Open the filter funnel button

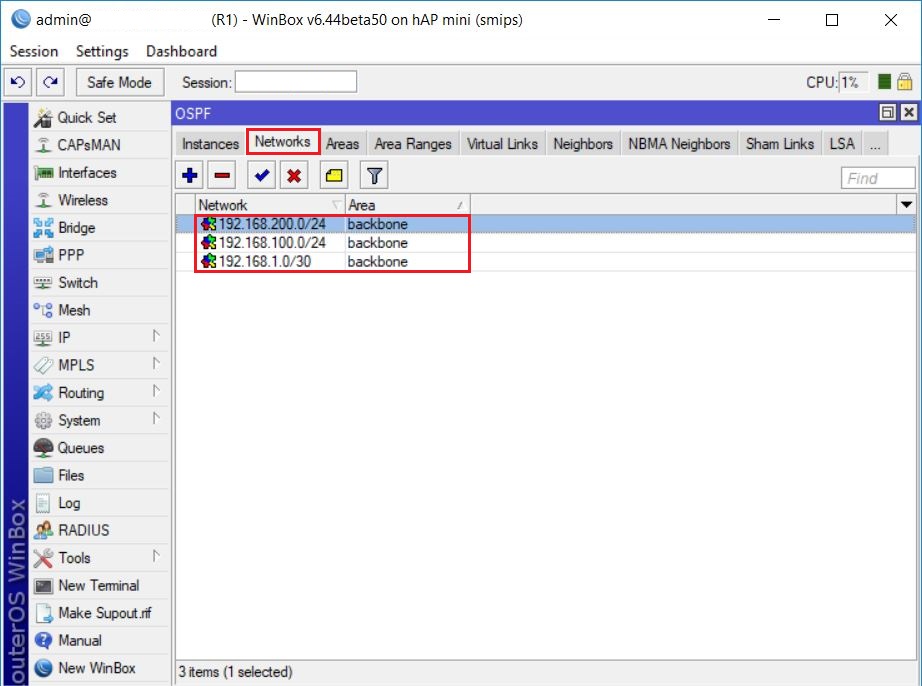click(374, 175)
